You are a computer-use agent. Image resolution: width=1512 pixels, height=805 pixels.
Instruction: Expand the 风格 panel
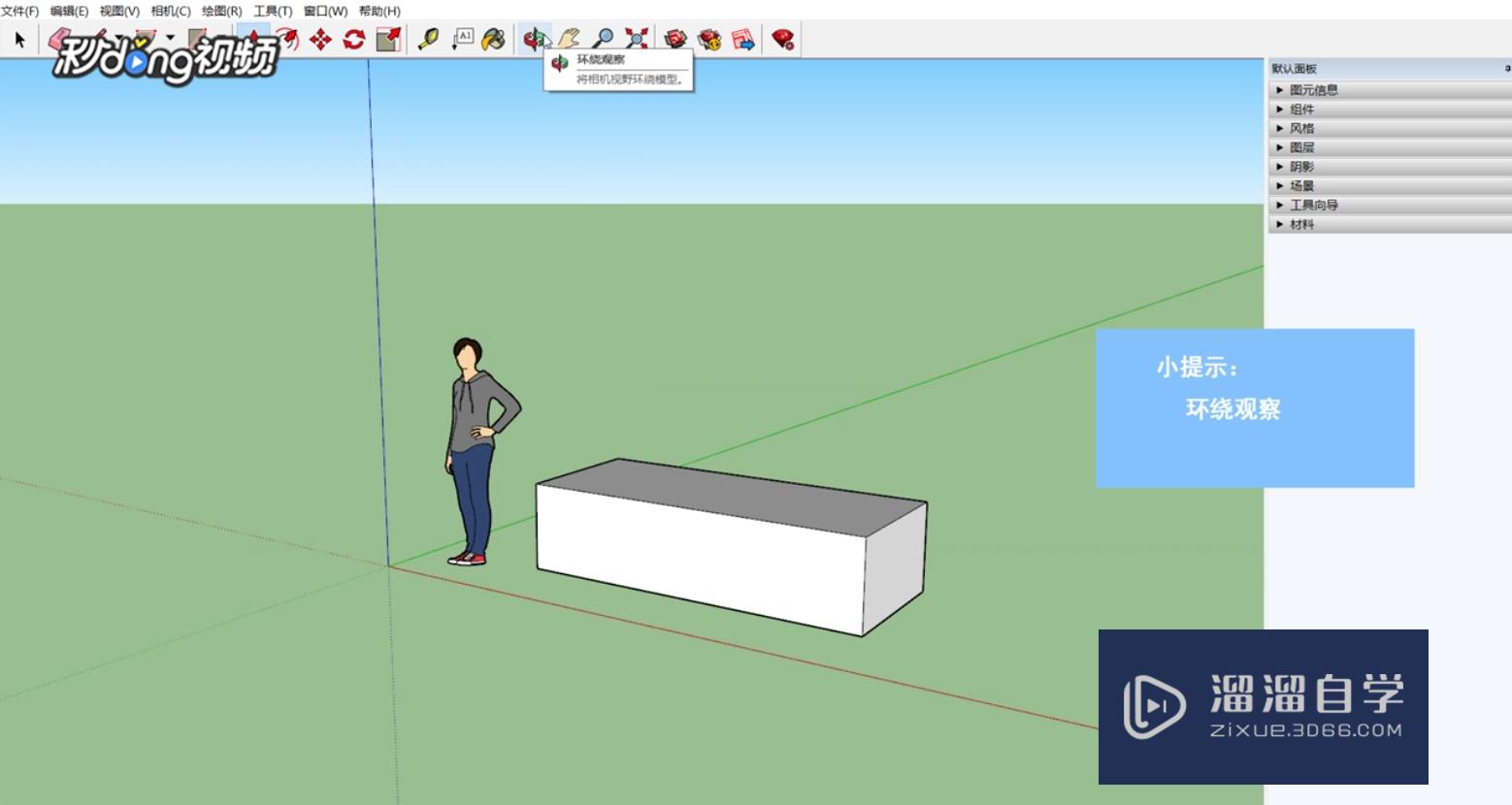coord(1390,128)
